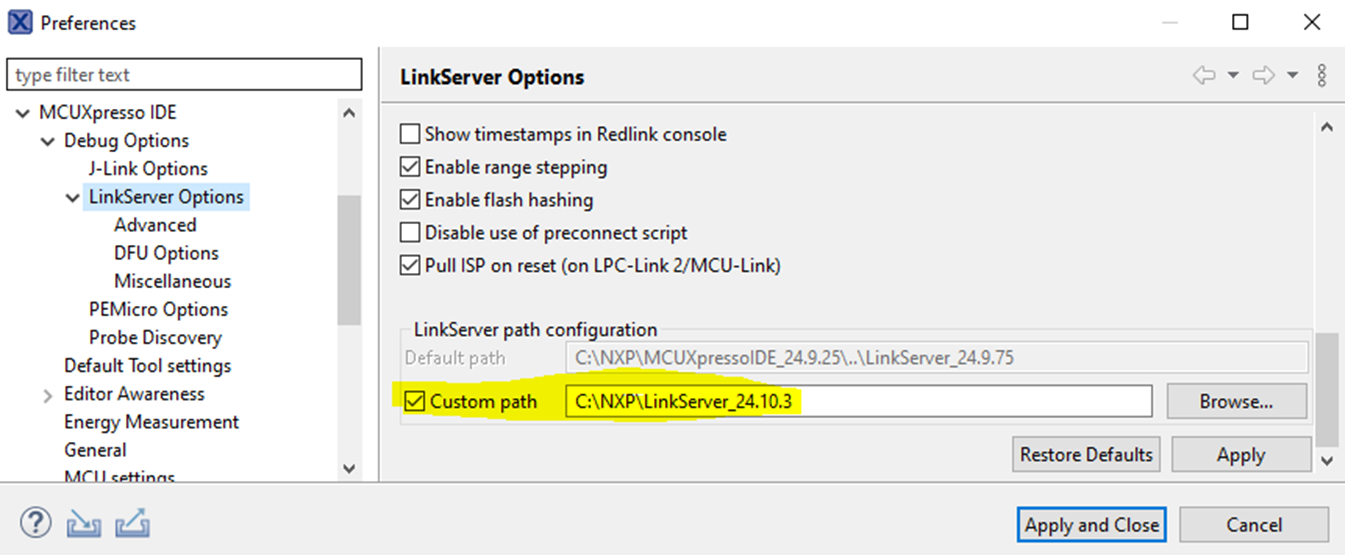Click the import preferences icon
The image size is (1345, 555).
82,523
